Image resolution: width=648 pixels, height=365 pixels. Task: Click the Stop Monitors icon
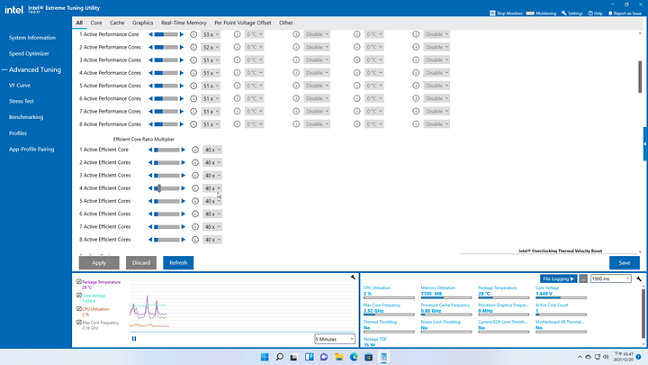pyautogui.click(x=492, y=13)
